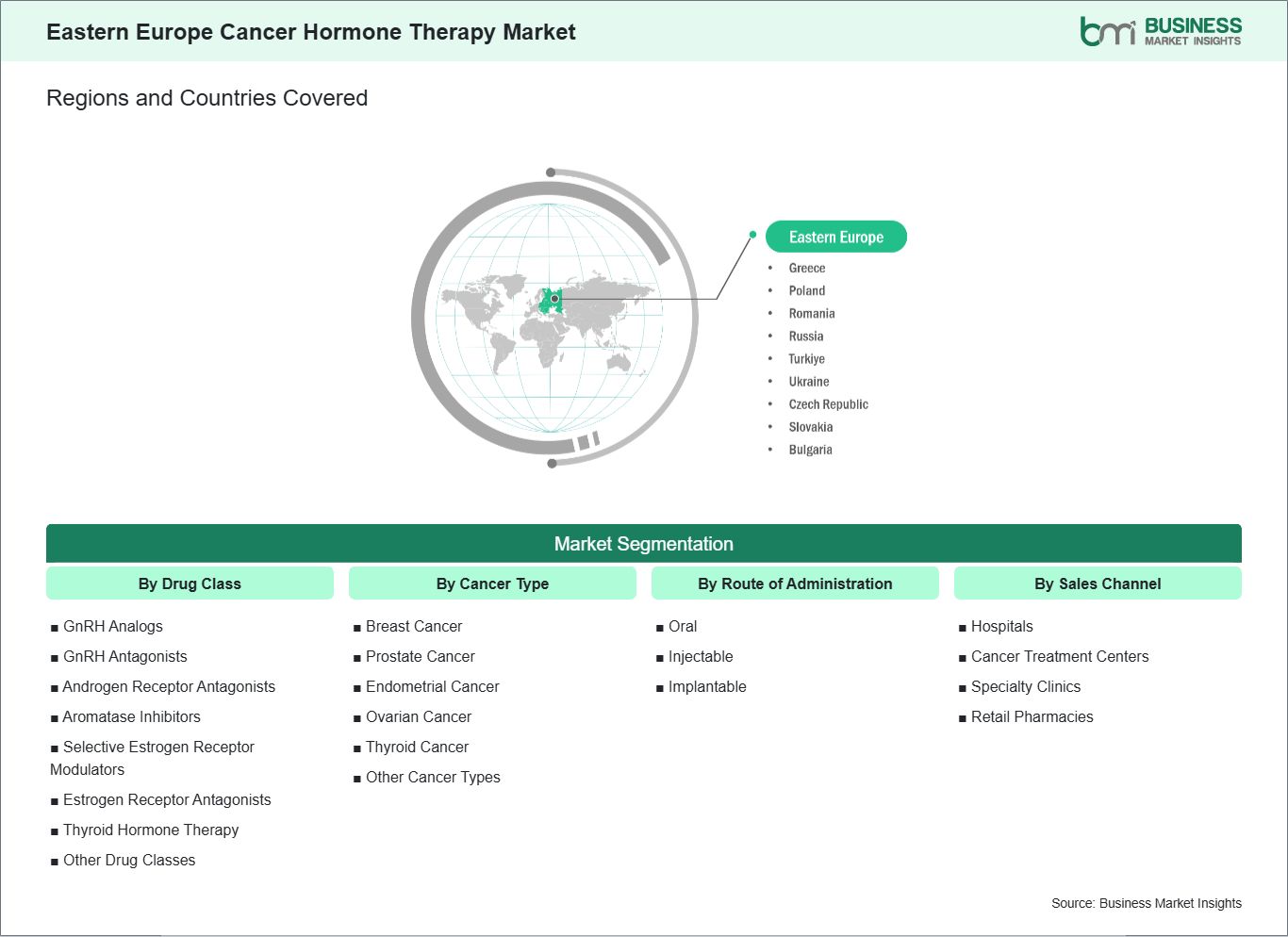The image size is (1288, 937).
Task: Click the gray dot atop the globe ring
Action: tap(551, 173)
